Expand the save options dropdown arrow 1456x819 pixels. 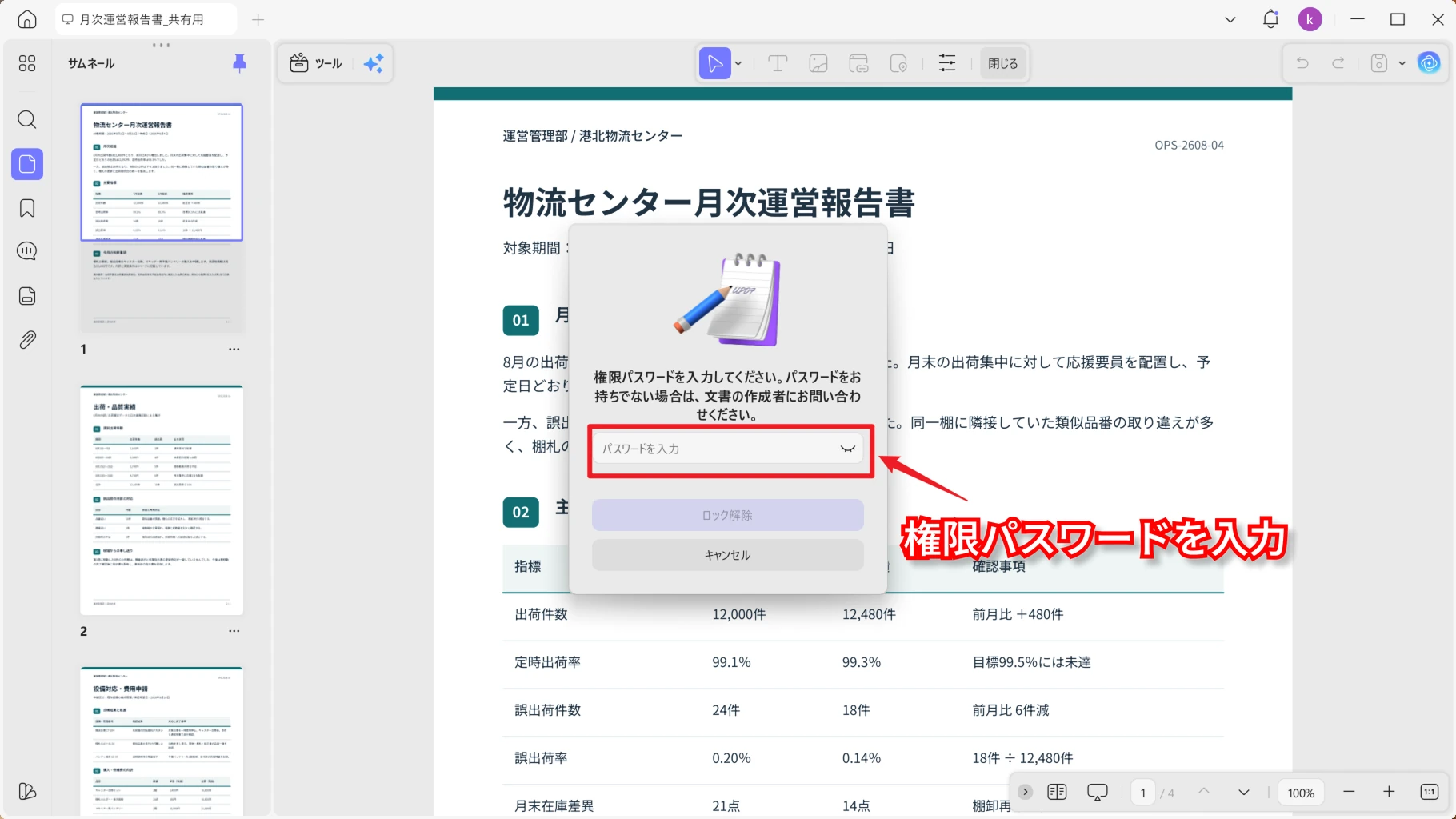pyautogui.click(x=1402, y=63)
